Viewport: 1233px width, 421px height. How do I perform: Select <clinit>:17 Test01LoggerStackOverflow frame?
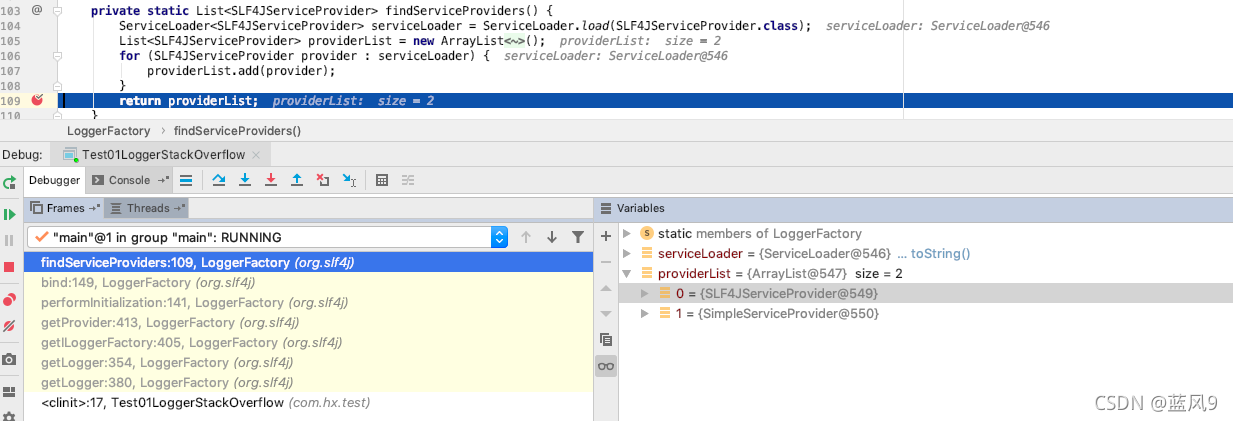click(309, 403)
